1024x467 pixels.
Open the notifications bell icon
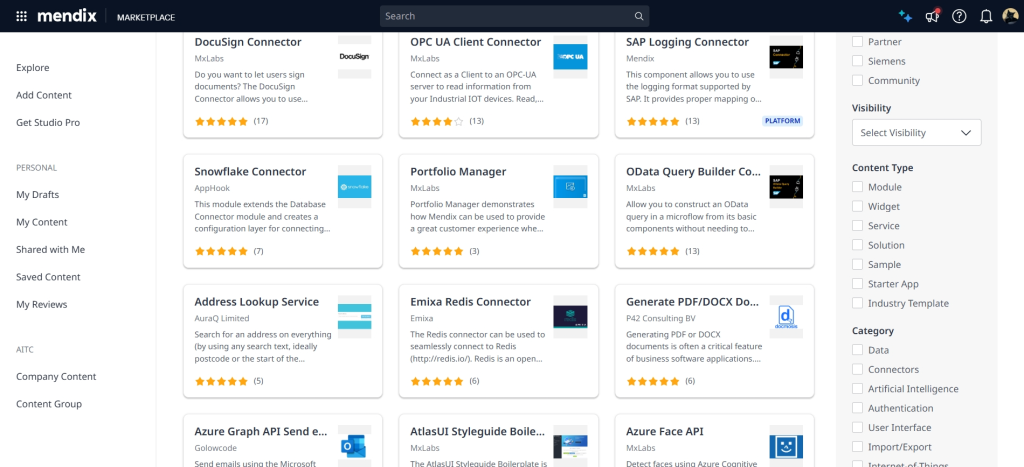(986, 17)
